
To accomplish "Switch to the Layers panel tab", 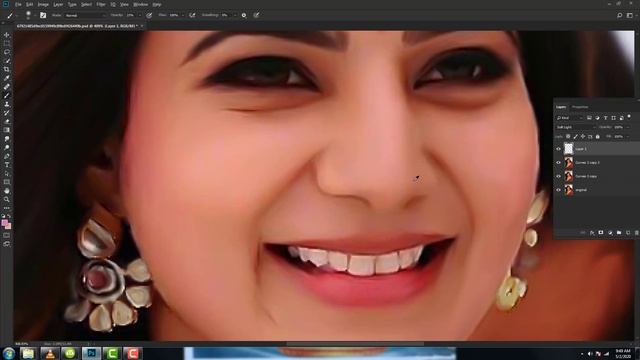I will point(561,107).
